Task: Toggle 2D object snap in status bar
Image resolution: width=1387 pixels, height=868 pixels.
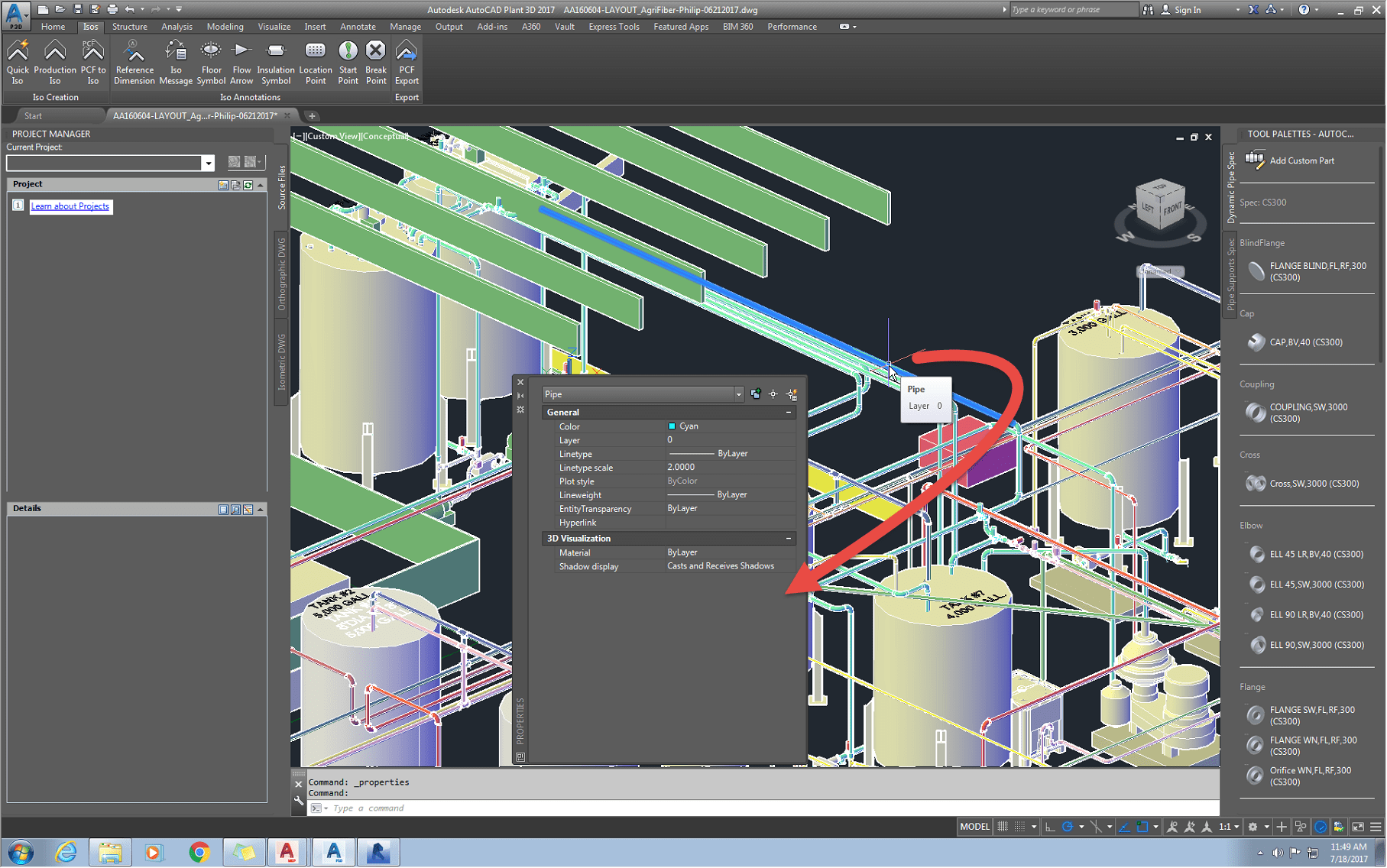Action: [1142, 827]
